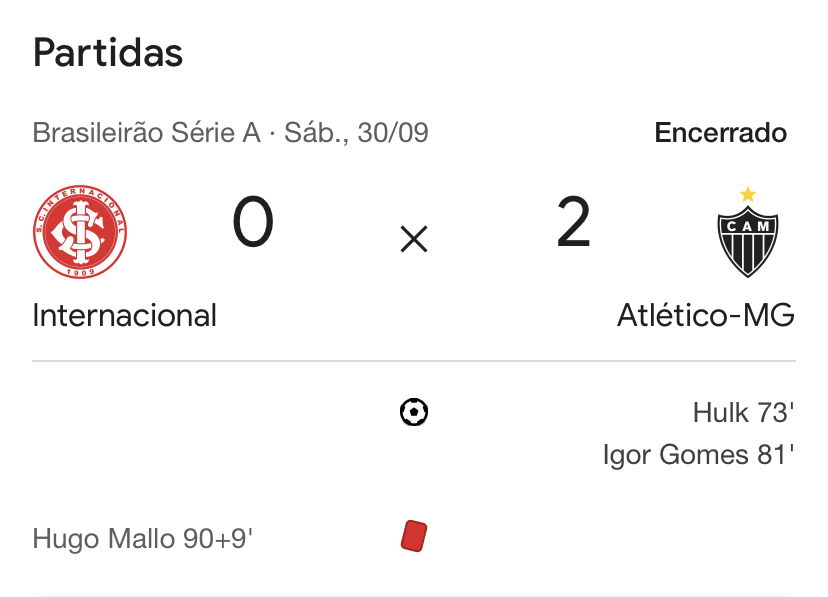
Task: Open Brasileirão Série A competition link
Action: click(147, 132)
